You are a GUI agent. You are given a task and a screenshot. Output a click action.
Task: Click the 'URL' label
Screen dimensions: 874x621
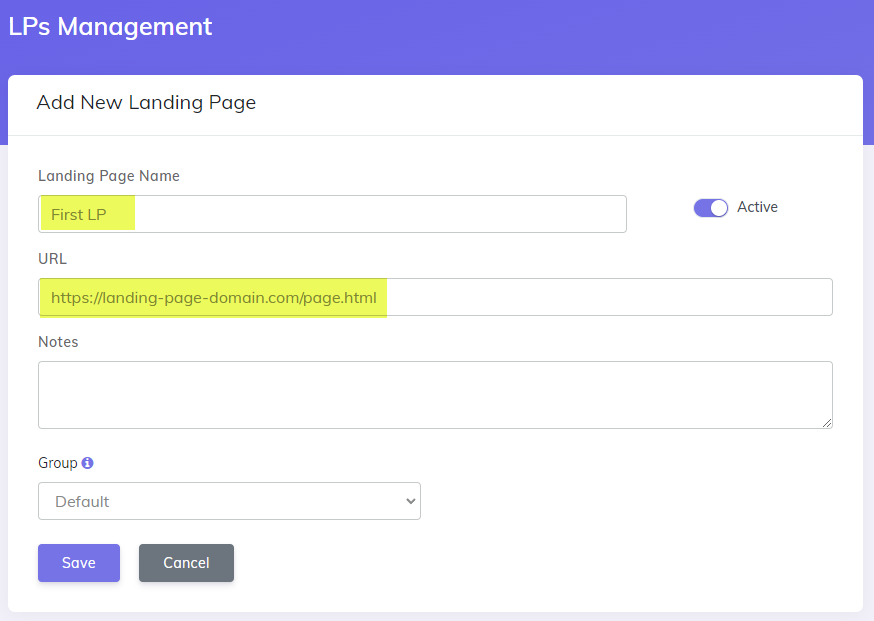(52, 259)
